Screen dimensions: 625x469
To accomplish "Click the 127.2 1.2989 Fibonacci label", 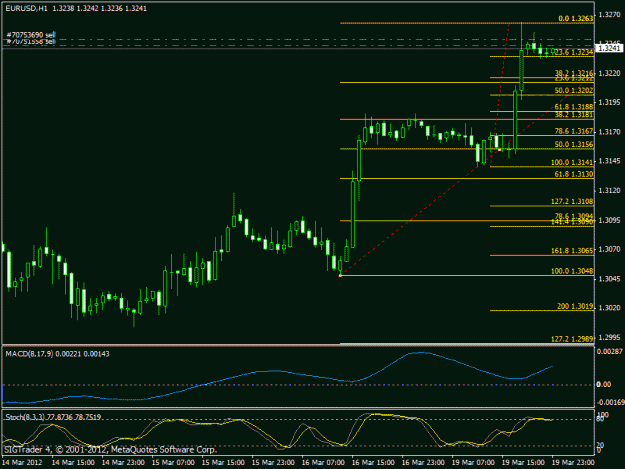I will tap(572, 339).
